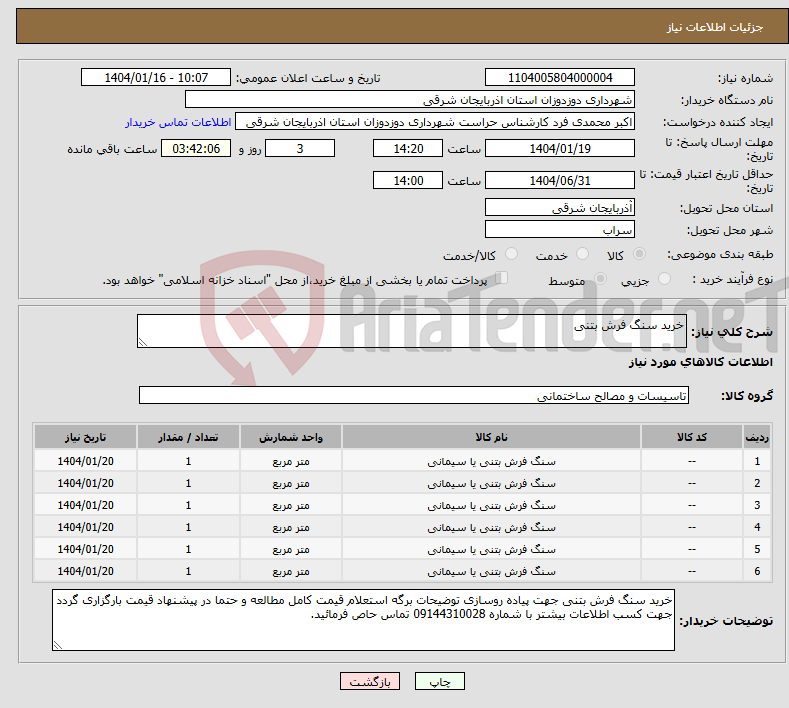The width and height of the screenshot is (789, 708).
Task: Click the deadline time field 14:20
Action: pyautogui.click(x=408, y=148)
